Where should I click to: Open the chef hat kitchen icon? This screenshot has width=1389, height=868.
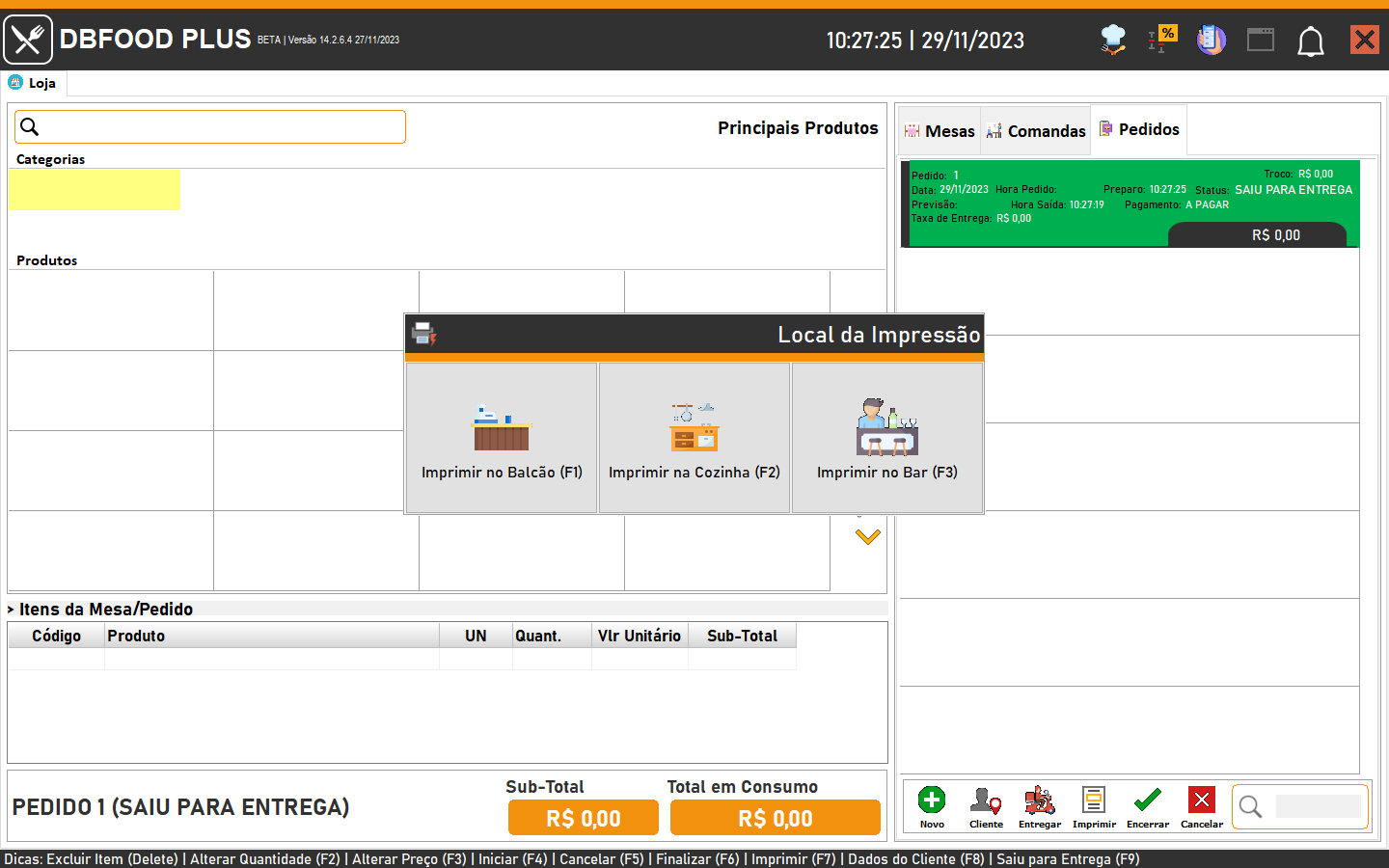[x=1113, y=40]
